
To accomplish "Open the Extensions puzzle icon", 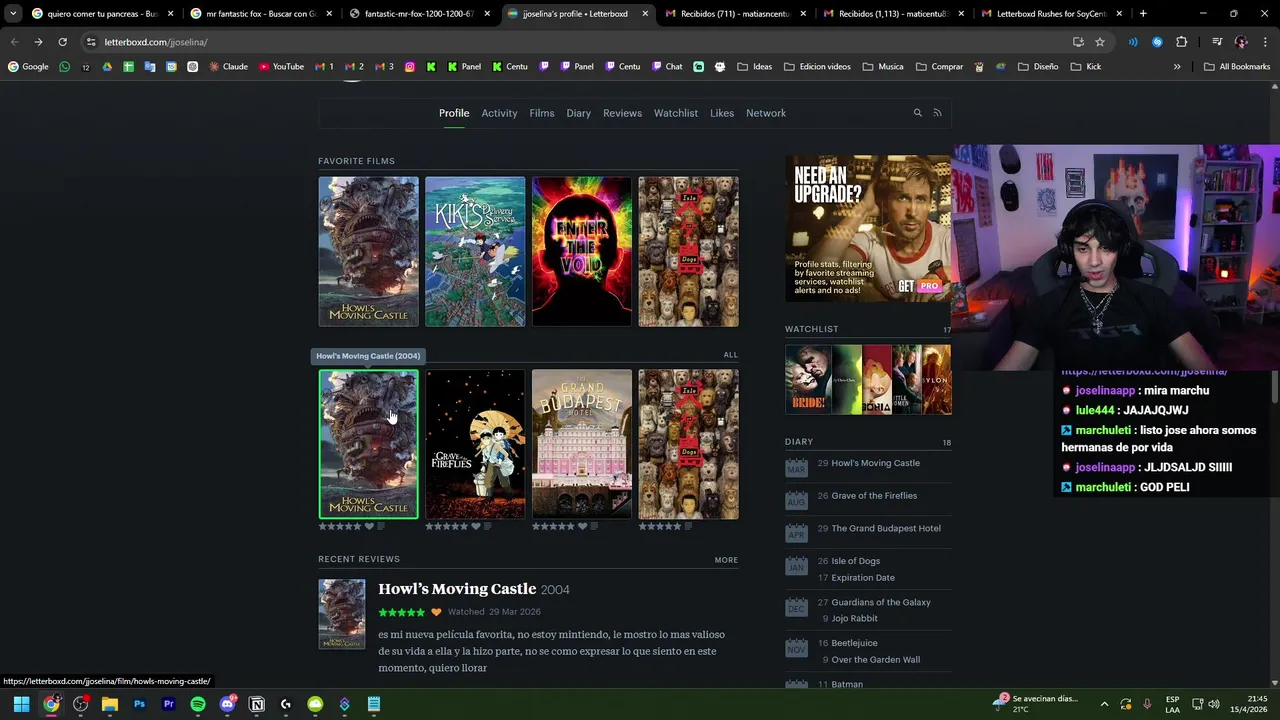I will click(x=1181, y=42).
